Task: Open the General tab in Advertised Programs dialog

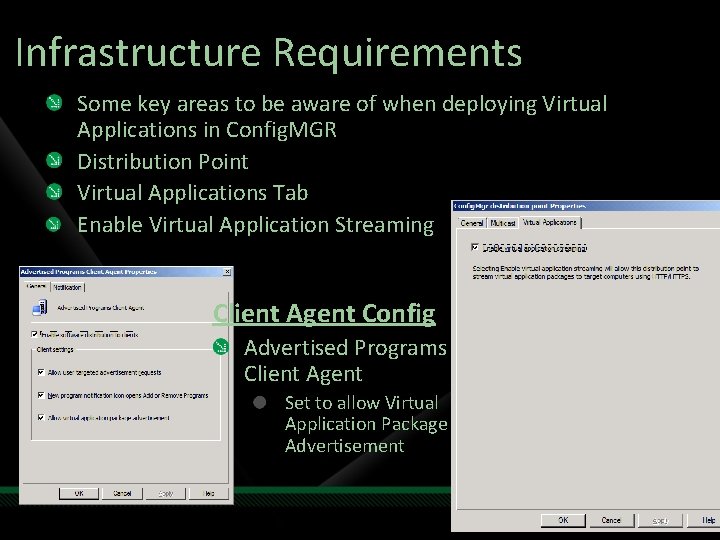Action: click(36, 287)
